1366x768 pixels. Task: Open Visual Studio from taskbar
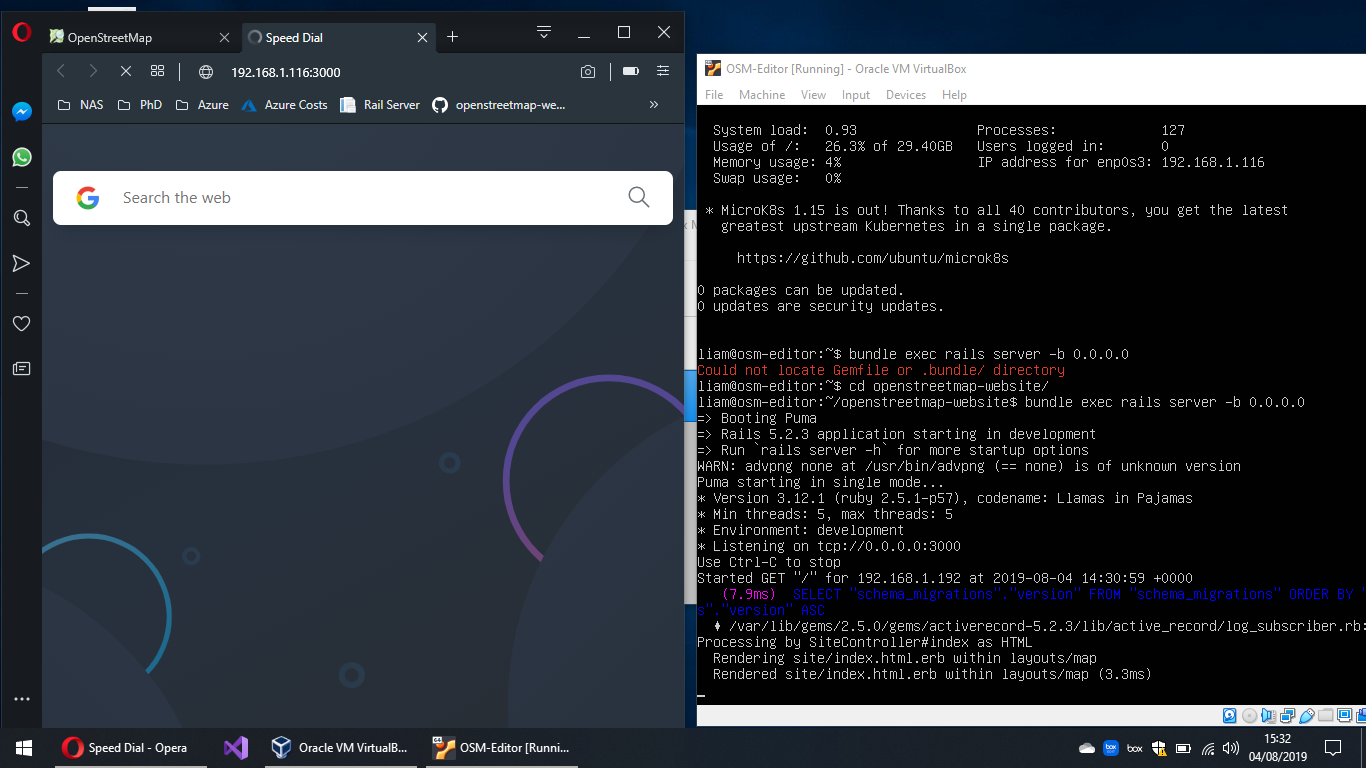(236, 747)
